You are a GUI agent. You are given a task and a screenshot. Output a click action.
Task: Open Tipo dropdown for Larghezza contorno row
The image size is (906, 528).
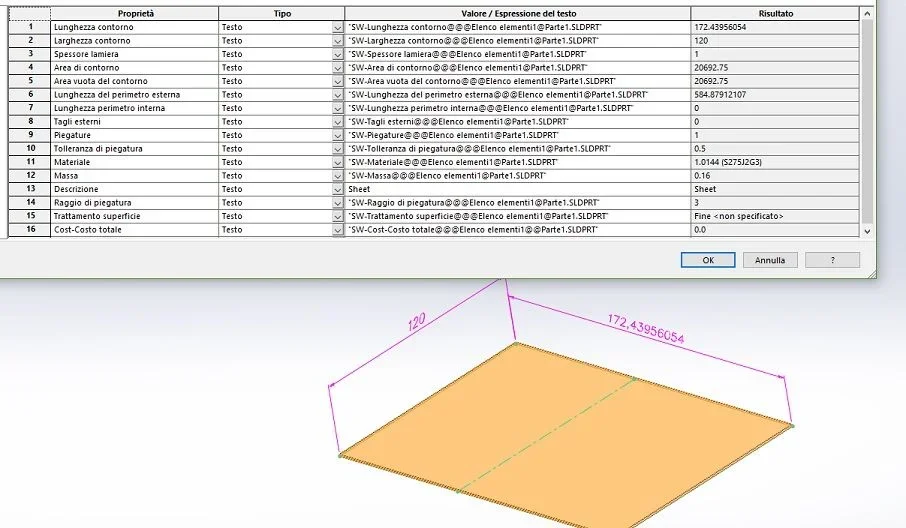pyautogui.click(x=338, y=41)
